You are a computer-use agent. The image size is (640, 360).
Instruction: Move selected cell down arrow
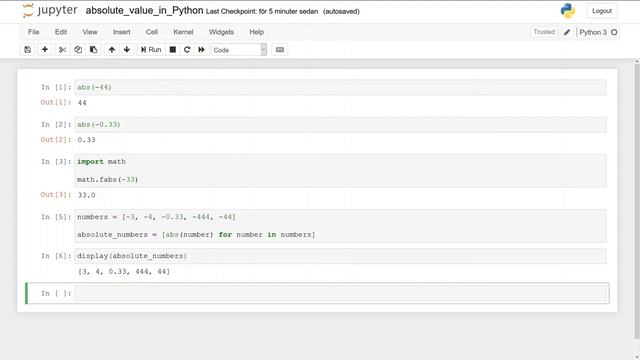pyautogui.click(x=127, y=50)
